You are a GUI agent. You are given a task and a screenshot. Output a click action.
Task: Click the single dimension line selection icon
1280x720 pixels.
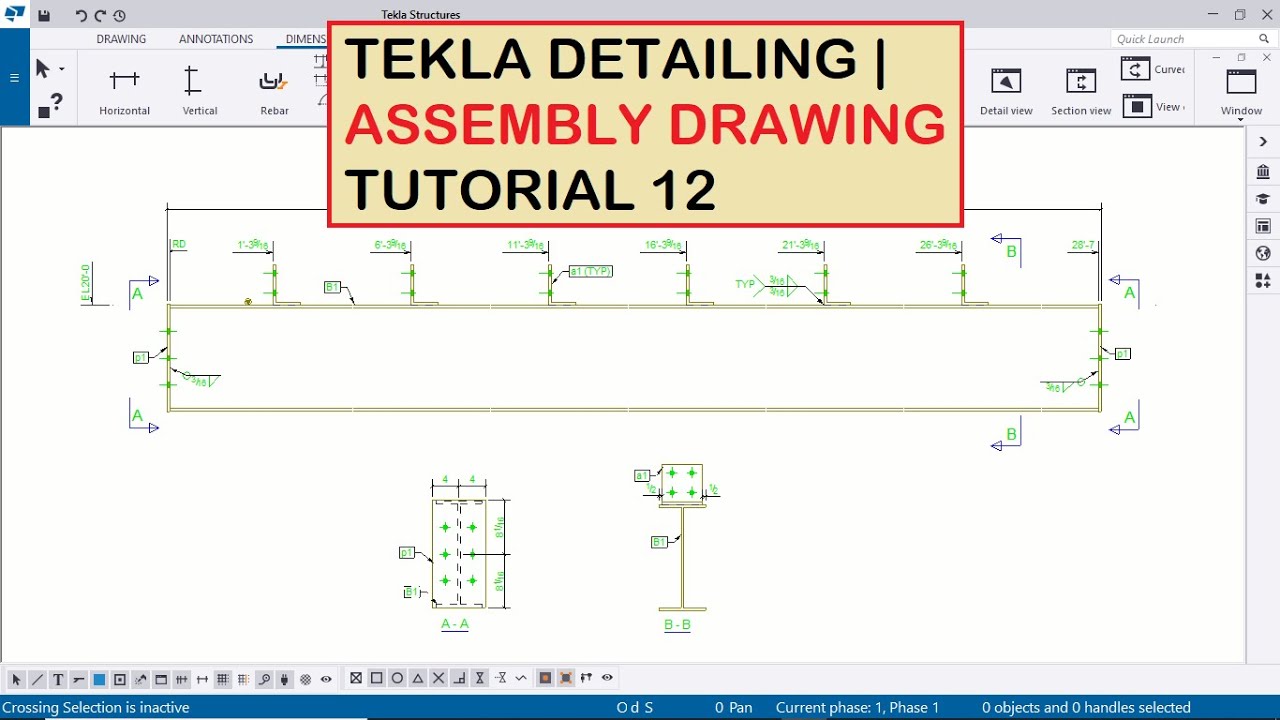pos(202,679)
